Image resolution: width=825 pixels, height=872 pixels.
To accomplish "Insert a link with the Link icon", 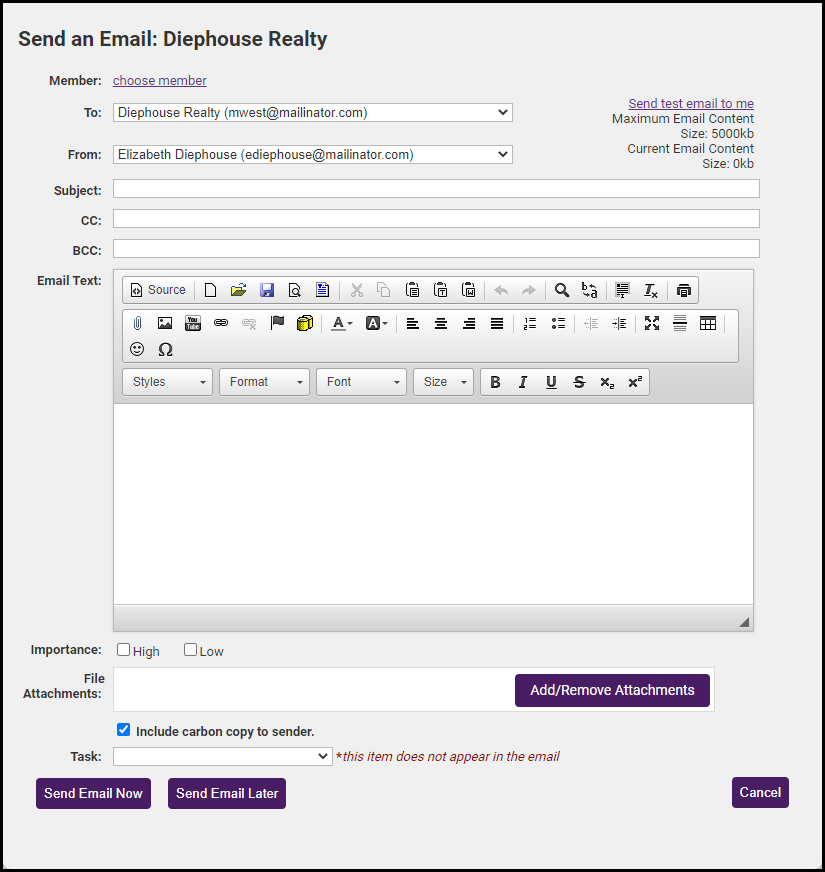I will click(221, 323).
